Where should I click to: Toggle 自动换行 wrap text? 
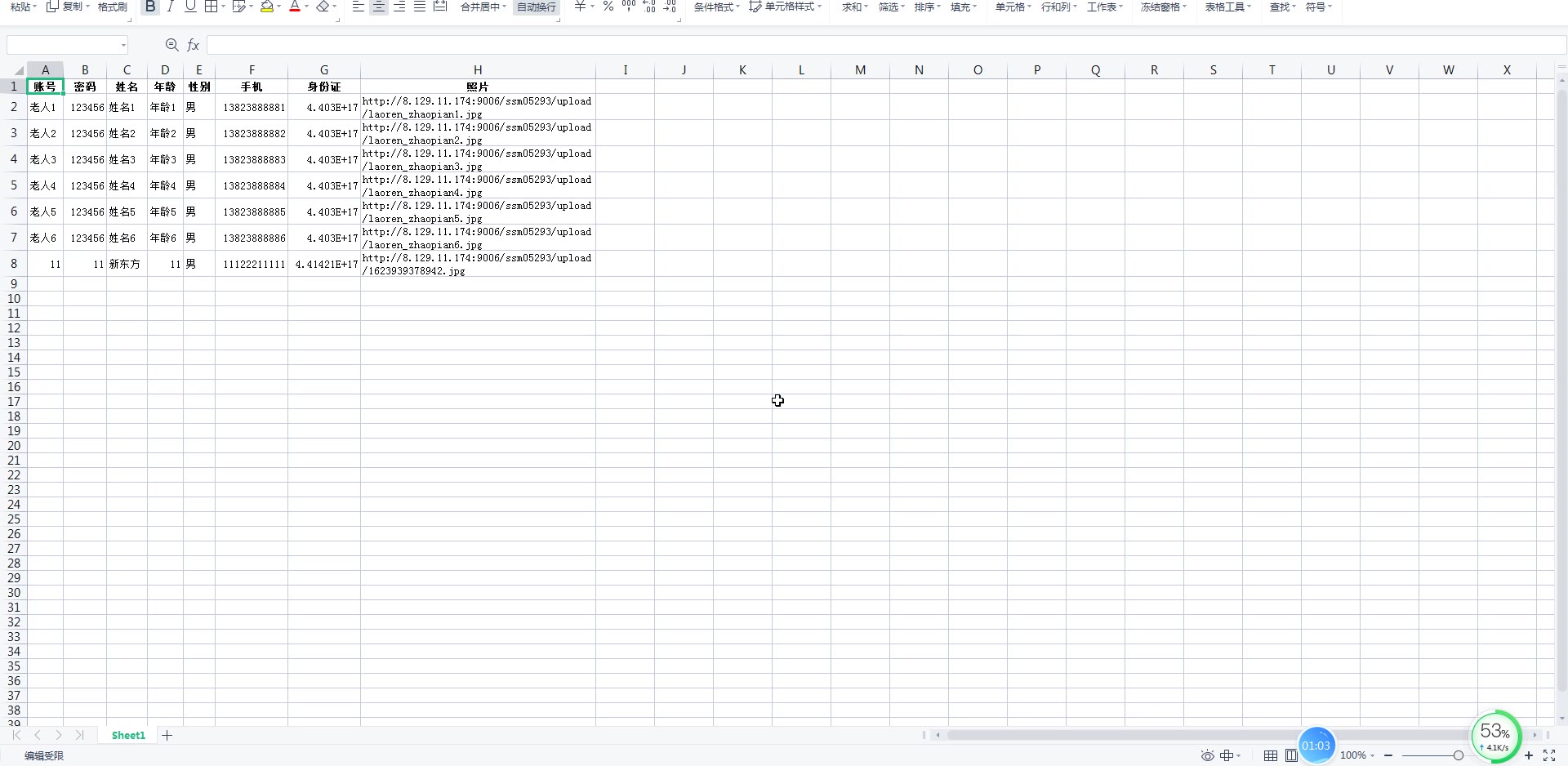point(537,7)
